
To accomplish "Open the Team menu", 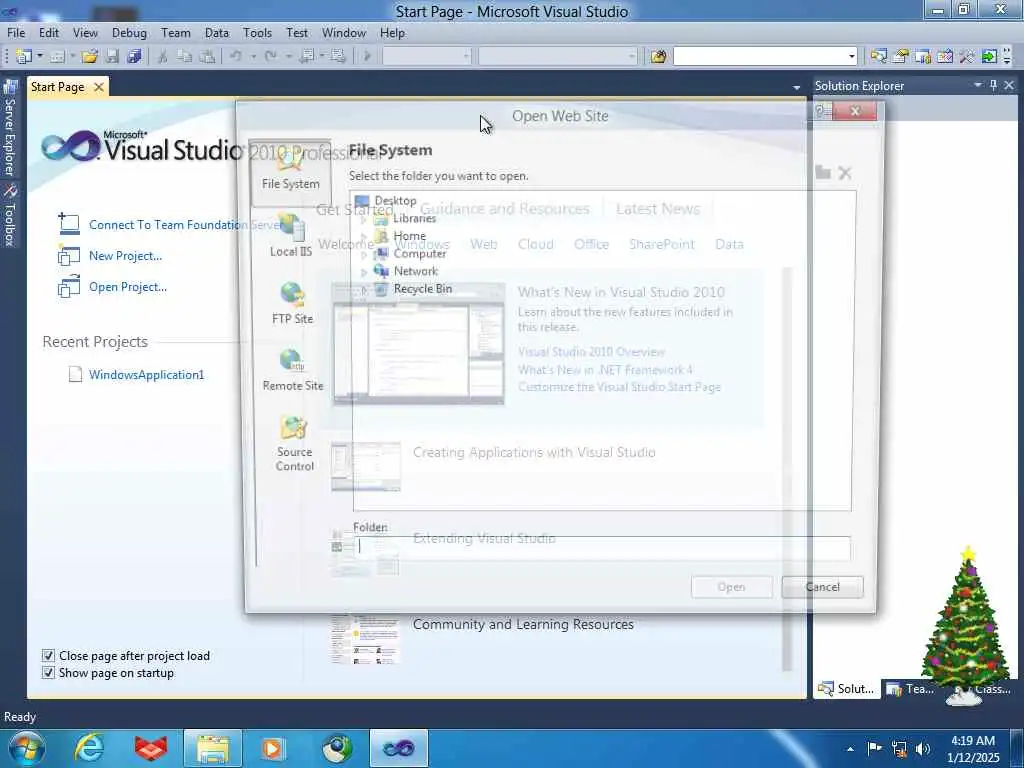I will click(176, 33).
